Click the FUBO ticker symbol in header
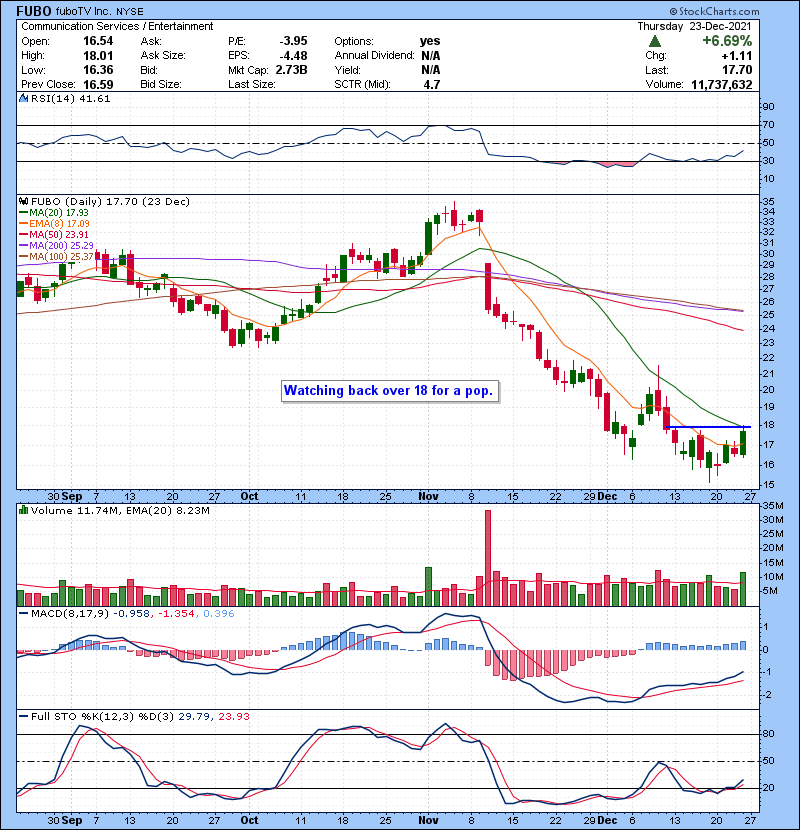Viewport: 800px width, 830px height. 34,11
